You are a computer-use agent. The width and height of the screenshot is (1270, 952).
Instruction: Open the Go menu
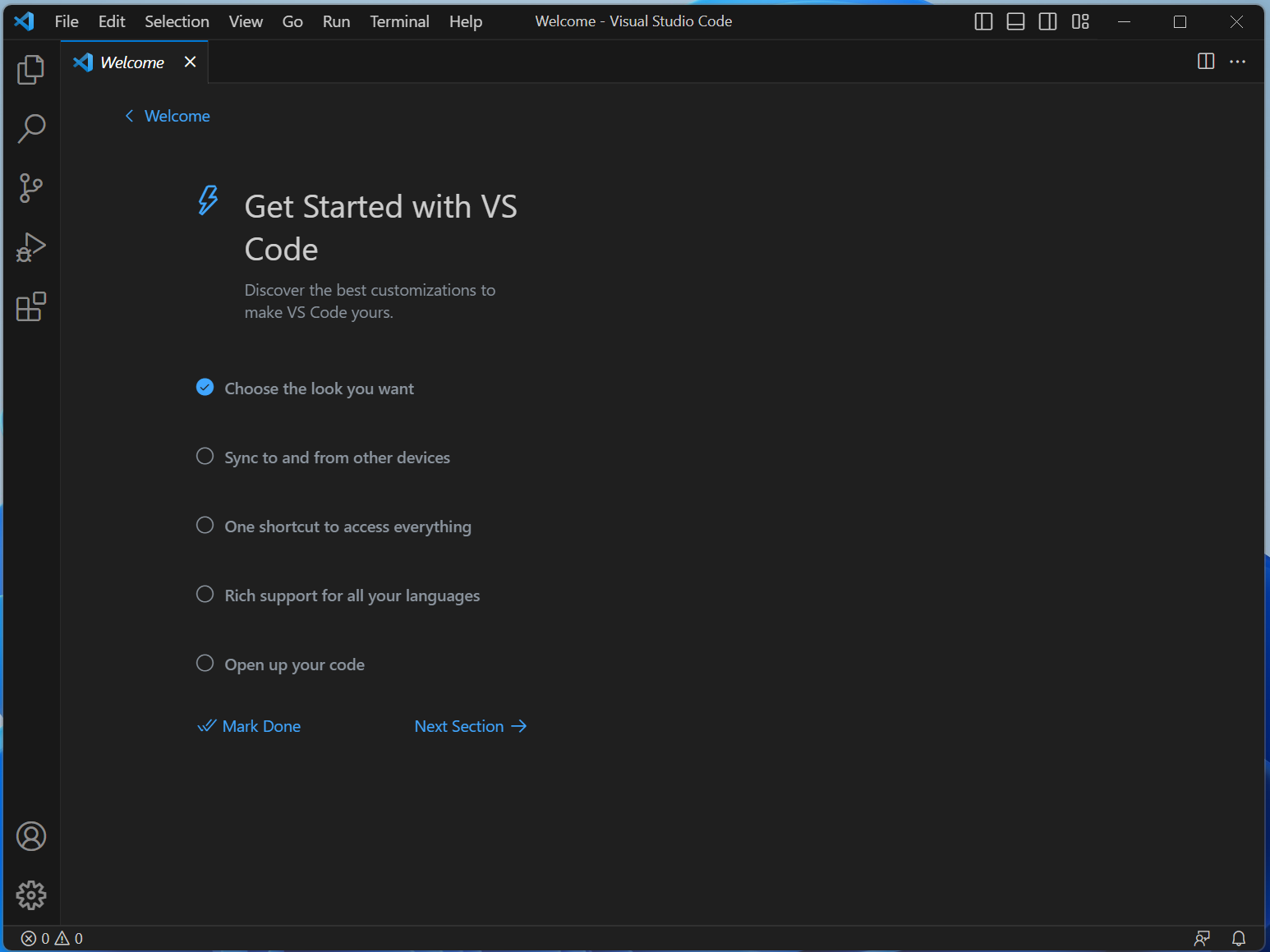pyautogui.click(x=292, y=21)
